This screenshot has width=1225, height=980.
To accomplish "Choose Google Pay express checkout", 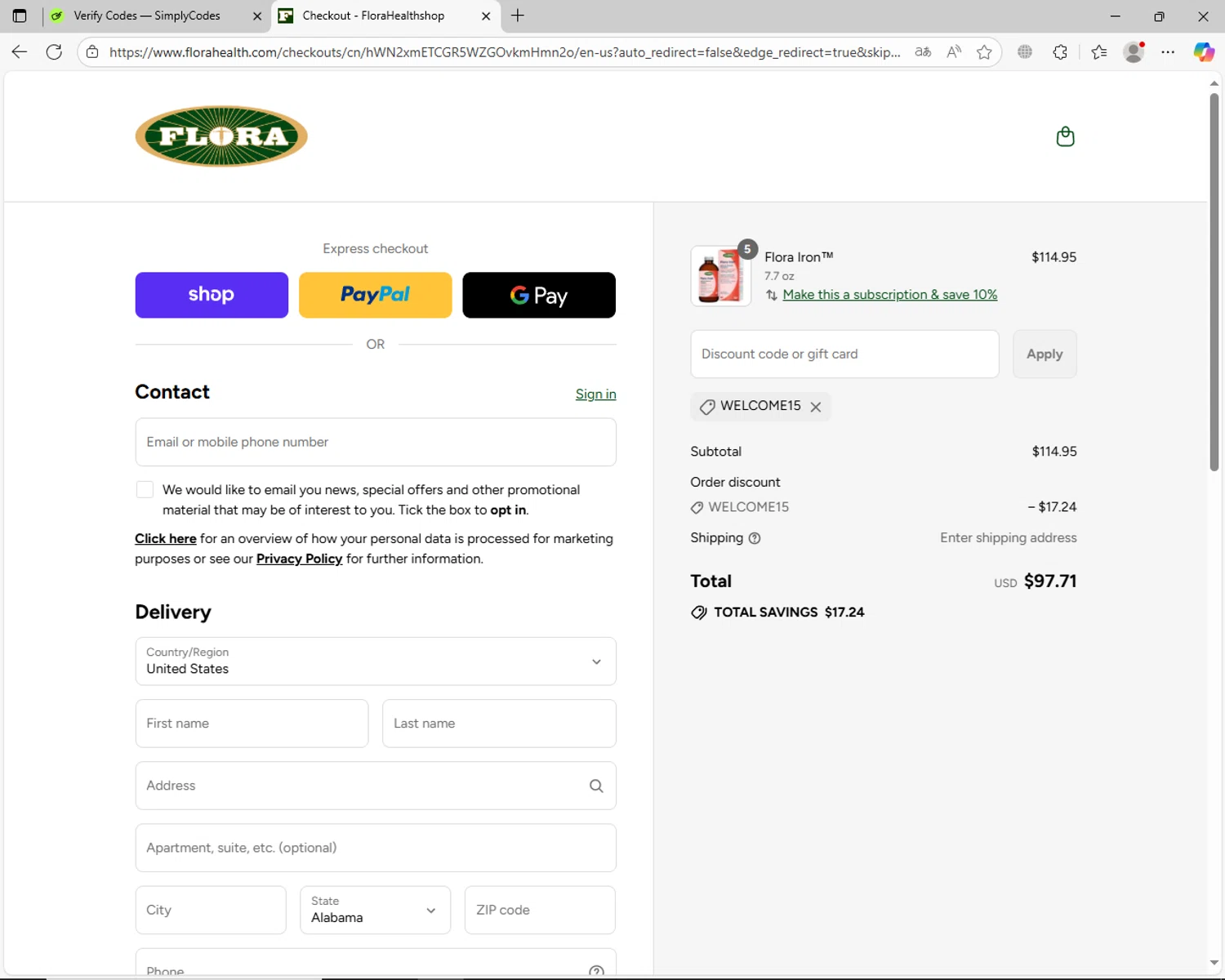I will tap(539, 295).
